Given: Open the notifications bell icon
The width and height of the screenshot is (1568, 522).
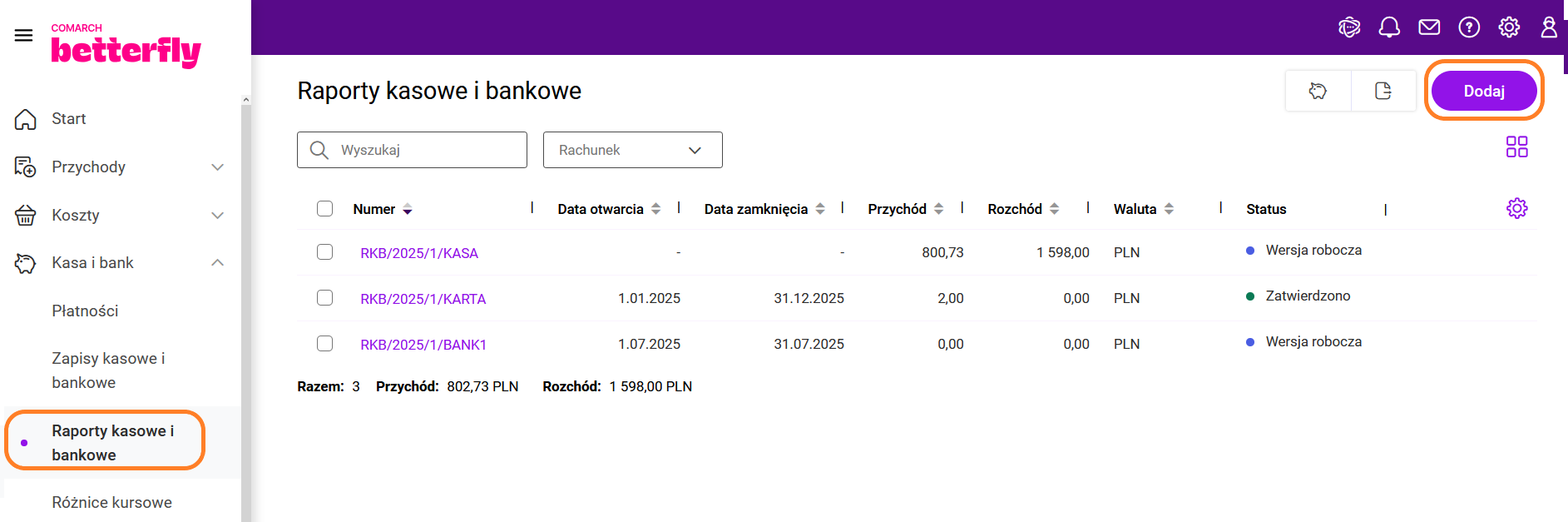Looking at the screenshot, I should coord(1389,27).
